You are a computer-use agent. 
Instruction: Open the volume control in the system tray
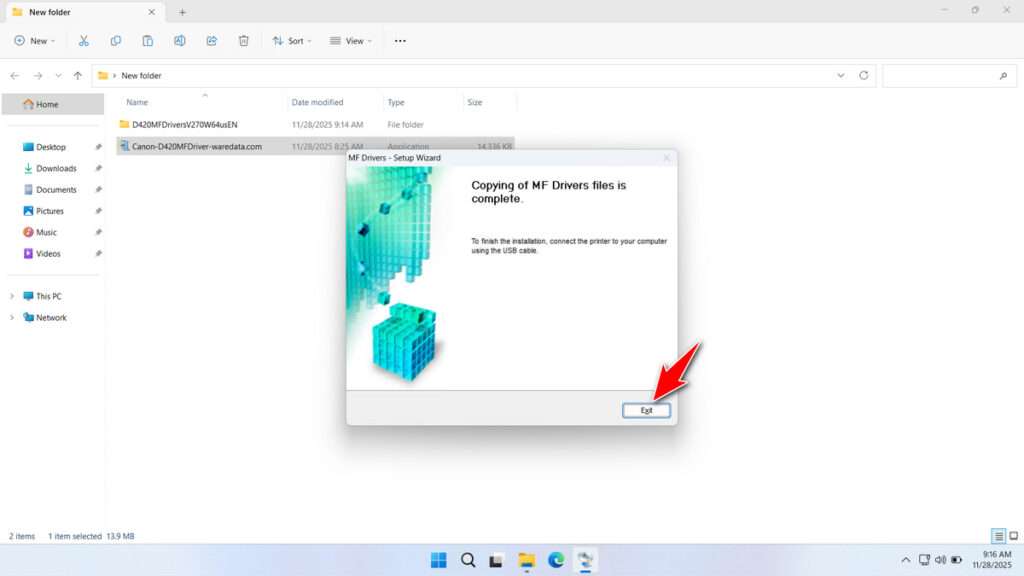940,561
